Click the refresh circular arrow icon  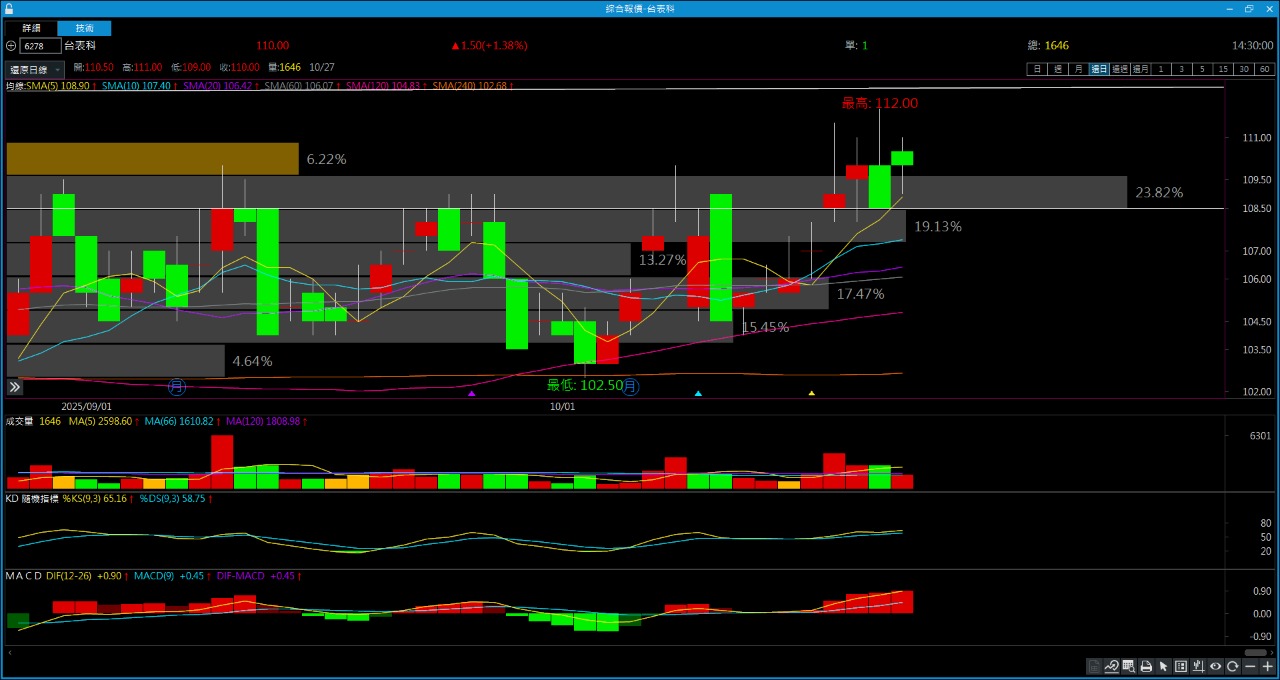pyautogui.click(x=1233, y=666)
